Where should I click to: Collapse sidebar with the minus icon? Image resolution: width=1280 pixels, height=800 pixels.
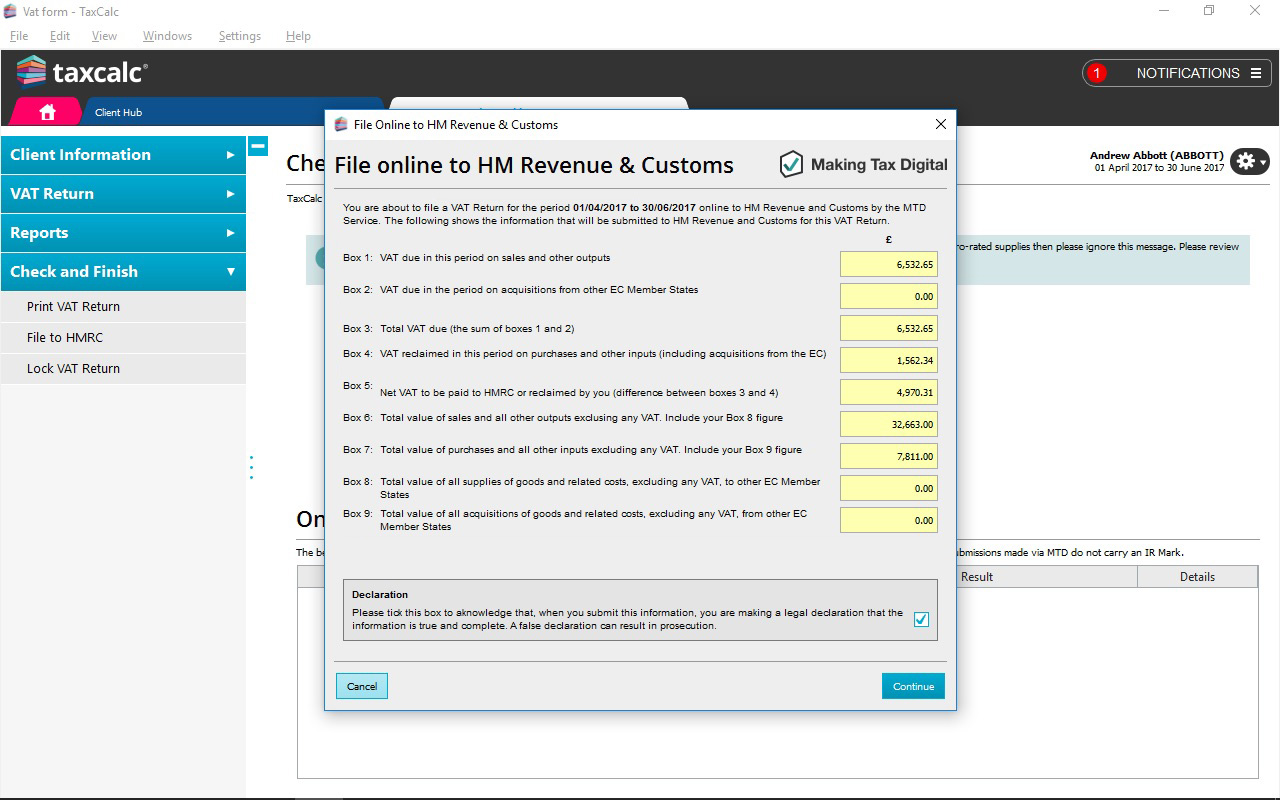257,146
